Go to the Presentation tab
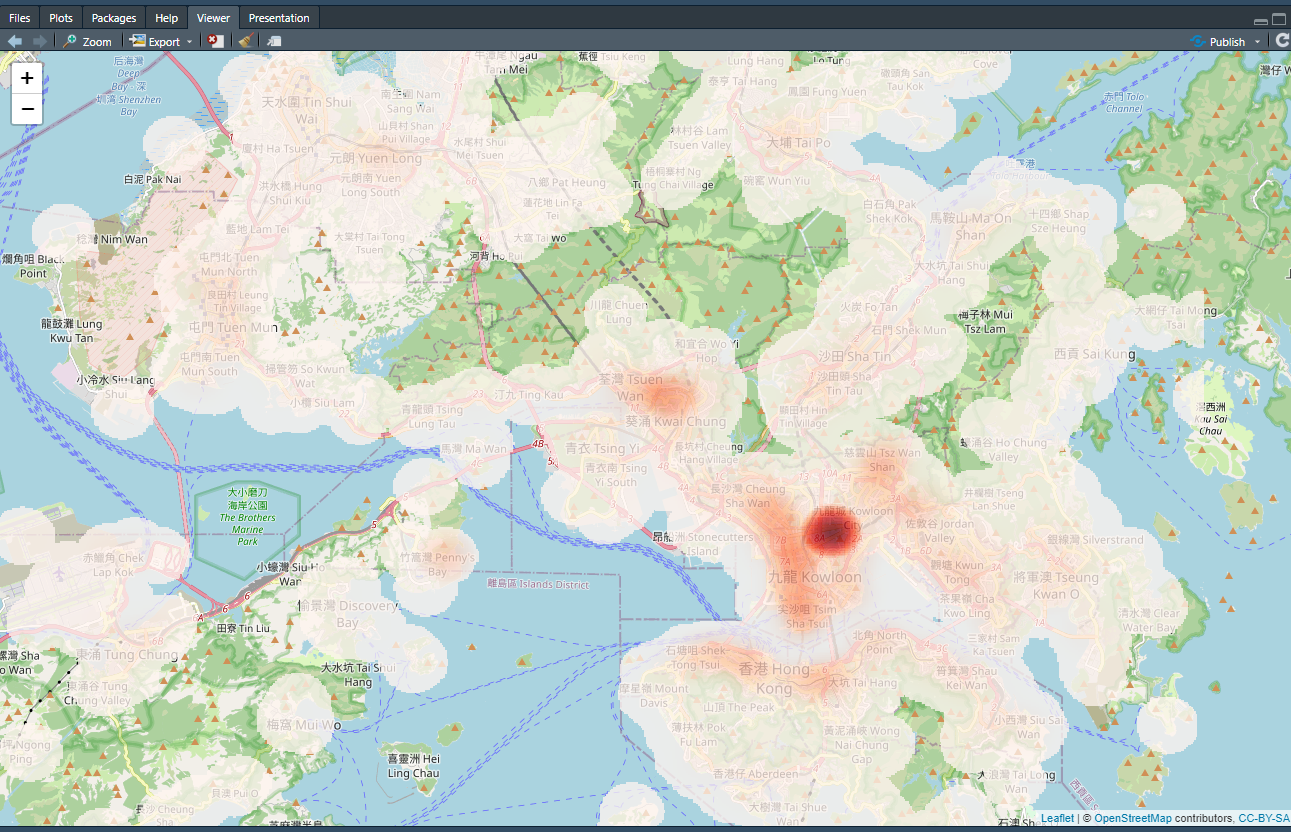Image resolution: width=1291 pixels, height=832 pixels. pyautogui.click(x=279, y=18)
